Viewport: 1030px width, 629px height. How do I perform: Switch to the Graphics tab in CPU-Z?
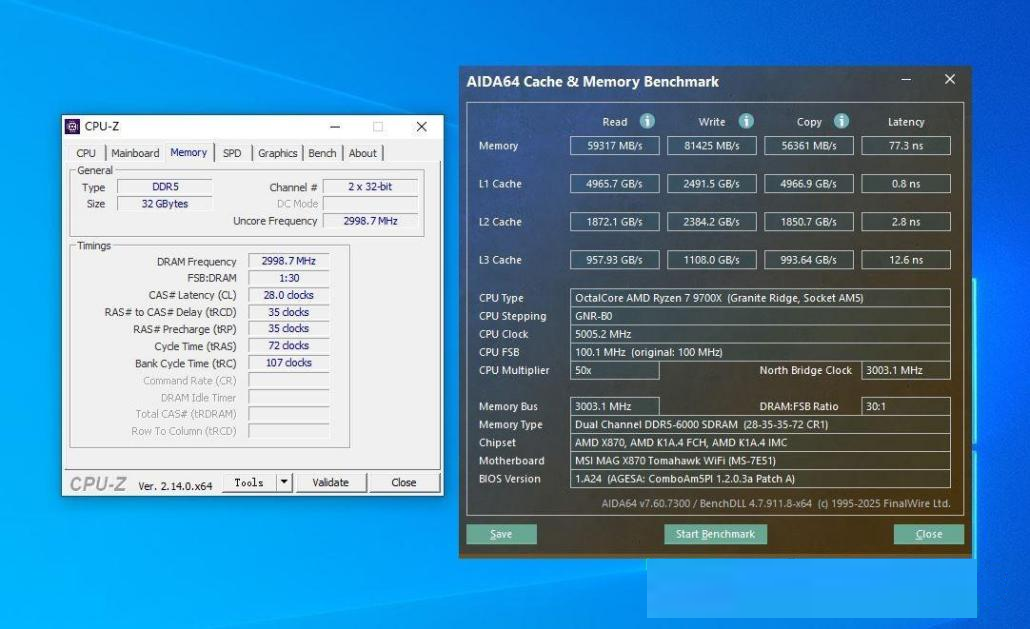pos(277,153)
